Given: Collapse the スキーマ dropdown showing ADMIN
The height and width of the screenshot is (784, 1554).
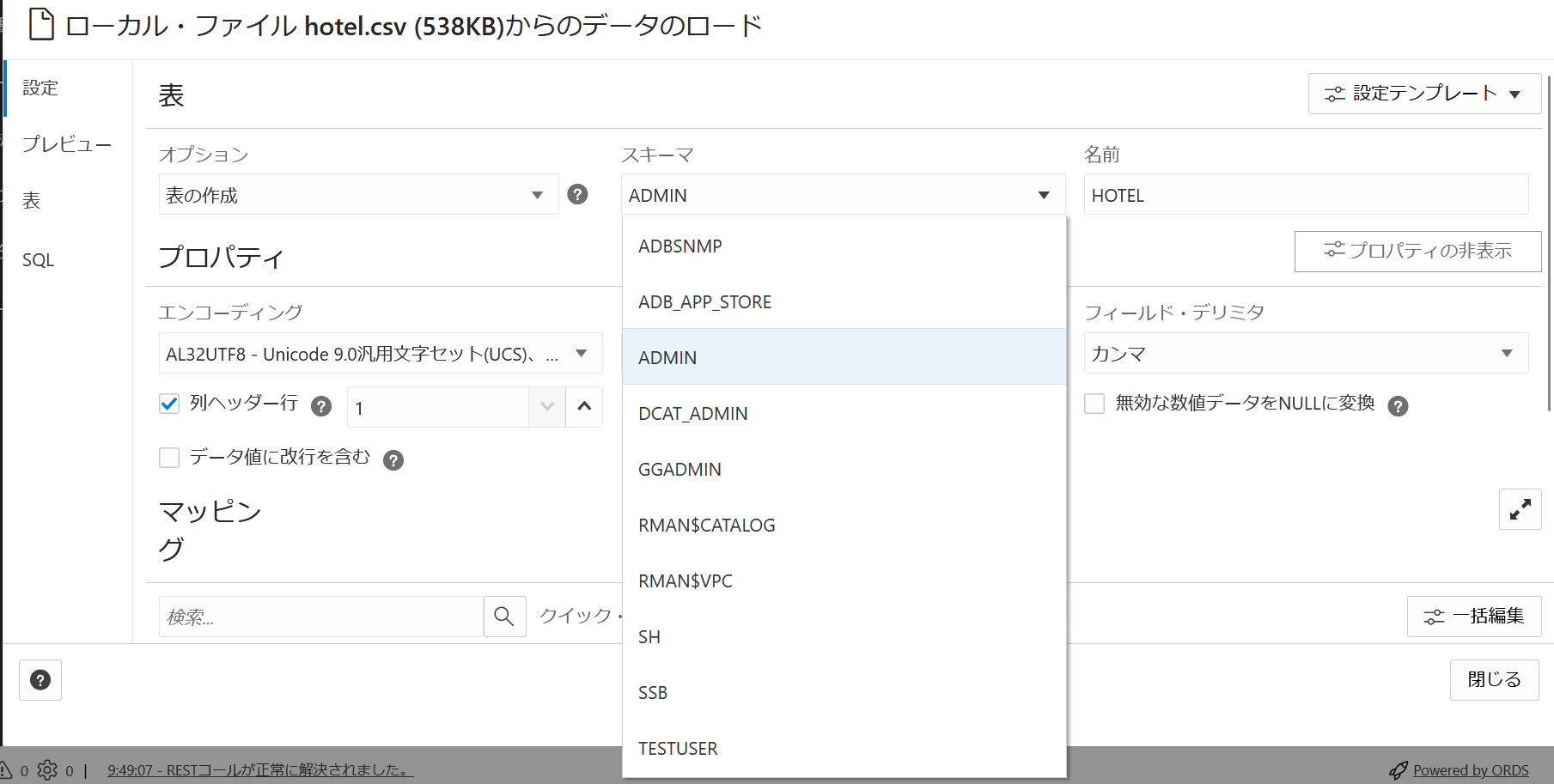Looking at the screenshot, I should click(844, 195).
